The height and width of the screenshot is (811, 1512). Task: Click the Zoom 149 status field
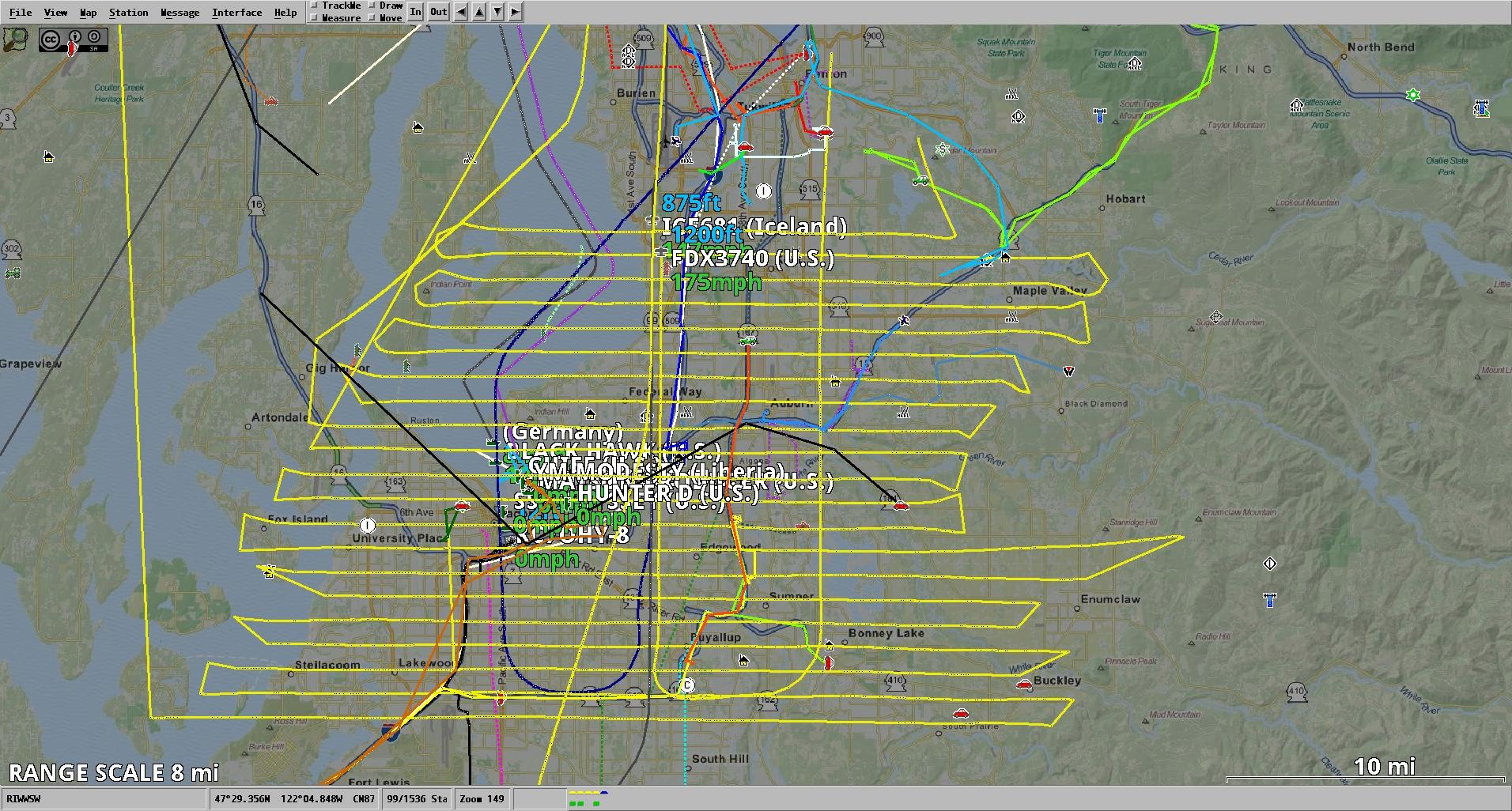click(482, 799)
